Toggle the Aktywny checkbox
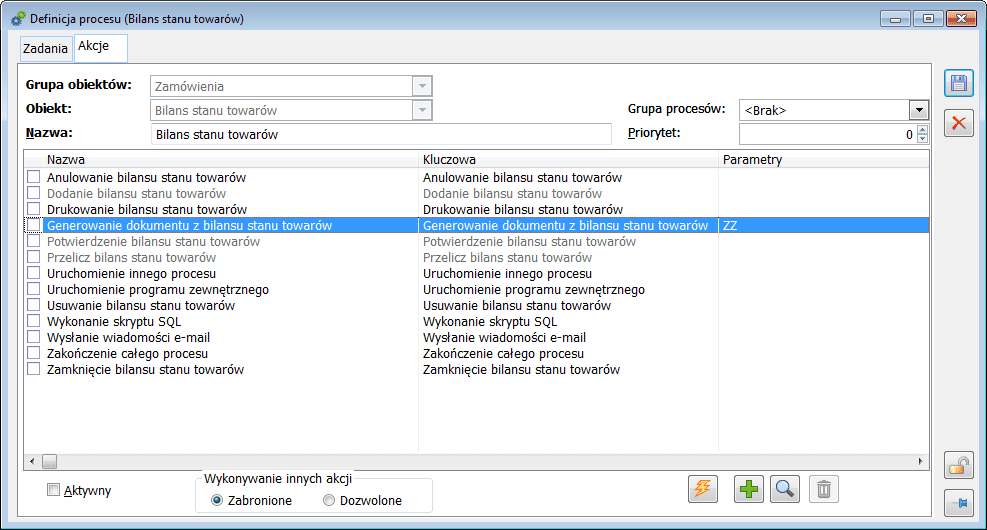Screen dimensions: 987x530 [54, 490]
